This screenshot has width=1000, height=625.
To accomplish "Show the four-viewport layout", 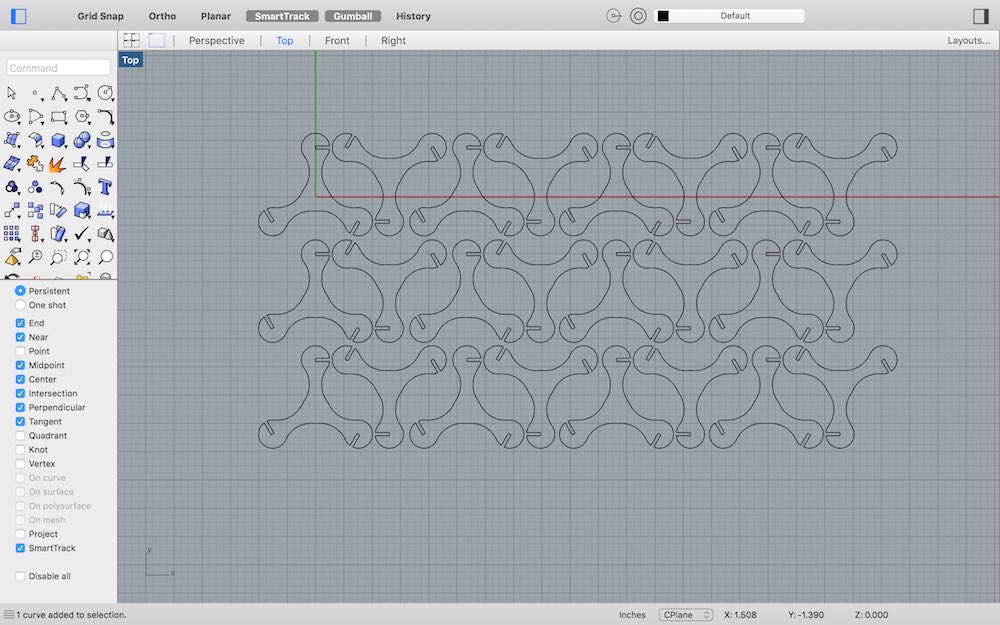I will 131,40.
